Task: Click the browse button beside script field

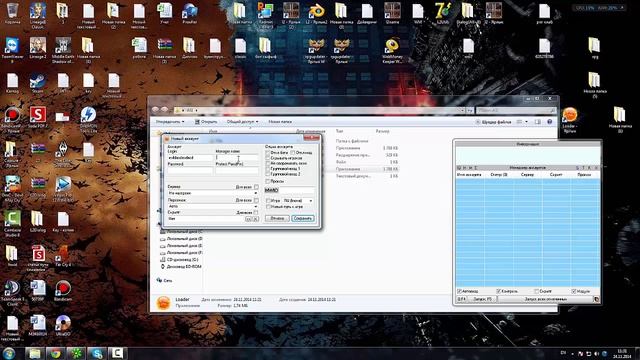Action: coord(248,219)
